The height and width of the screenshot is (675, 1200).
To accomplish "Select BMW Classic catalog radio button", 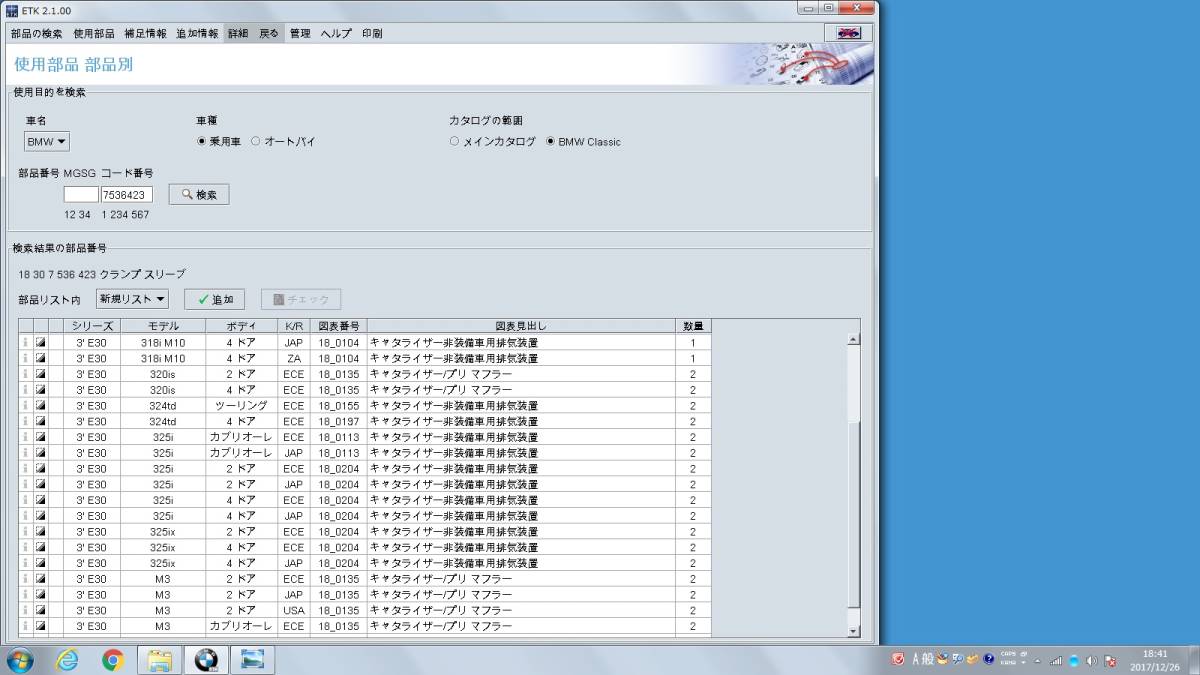I will tap(550, 142).
